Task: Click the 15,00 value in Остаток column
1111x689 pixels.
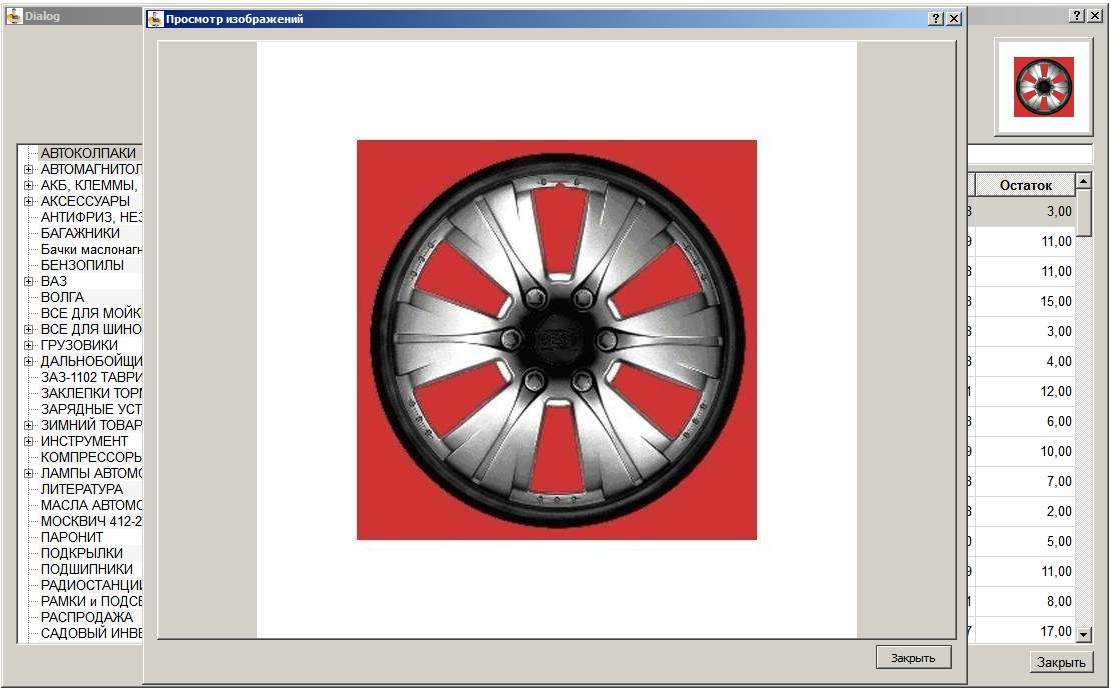Action: (1056, 301)
